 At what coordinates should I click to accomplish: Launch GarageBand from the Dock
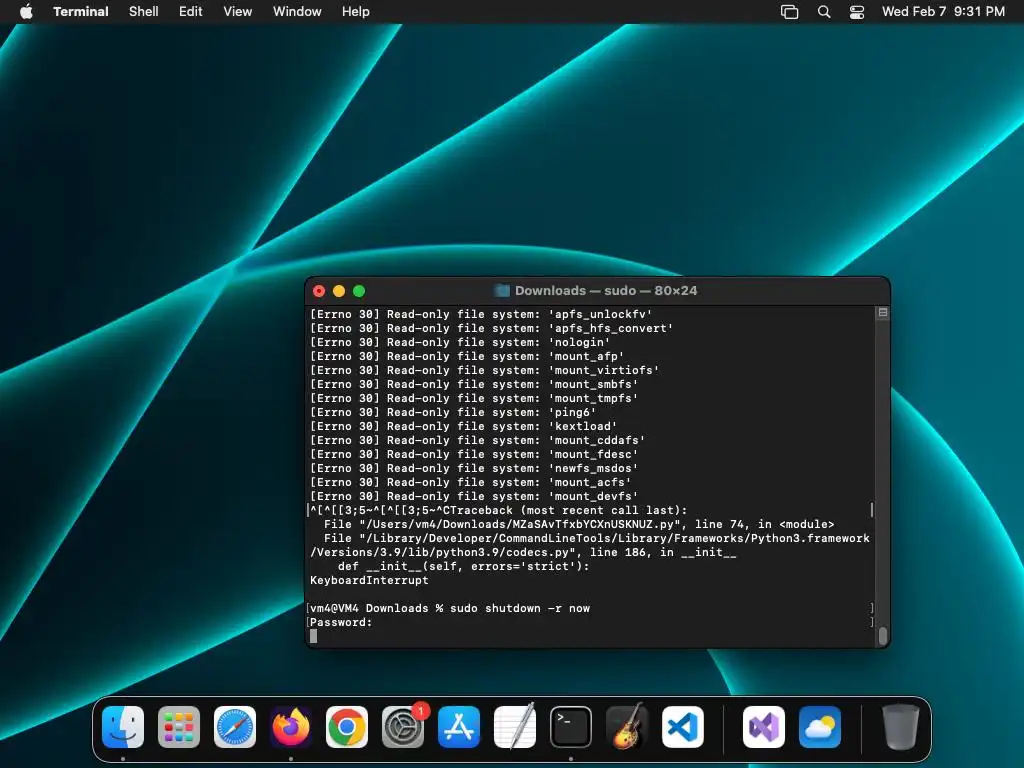click(627, 727)
